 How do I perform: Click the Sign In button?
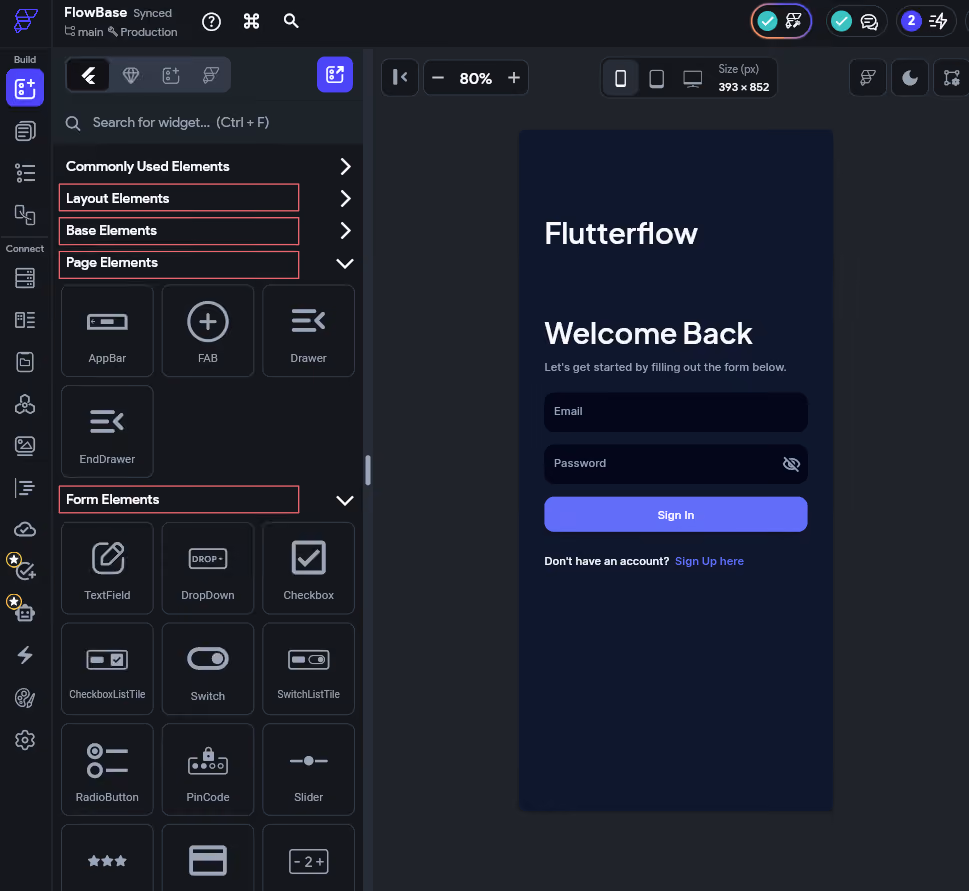(x=675, y=515)
